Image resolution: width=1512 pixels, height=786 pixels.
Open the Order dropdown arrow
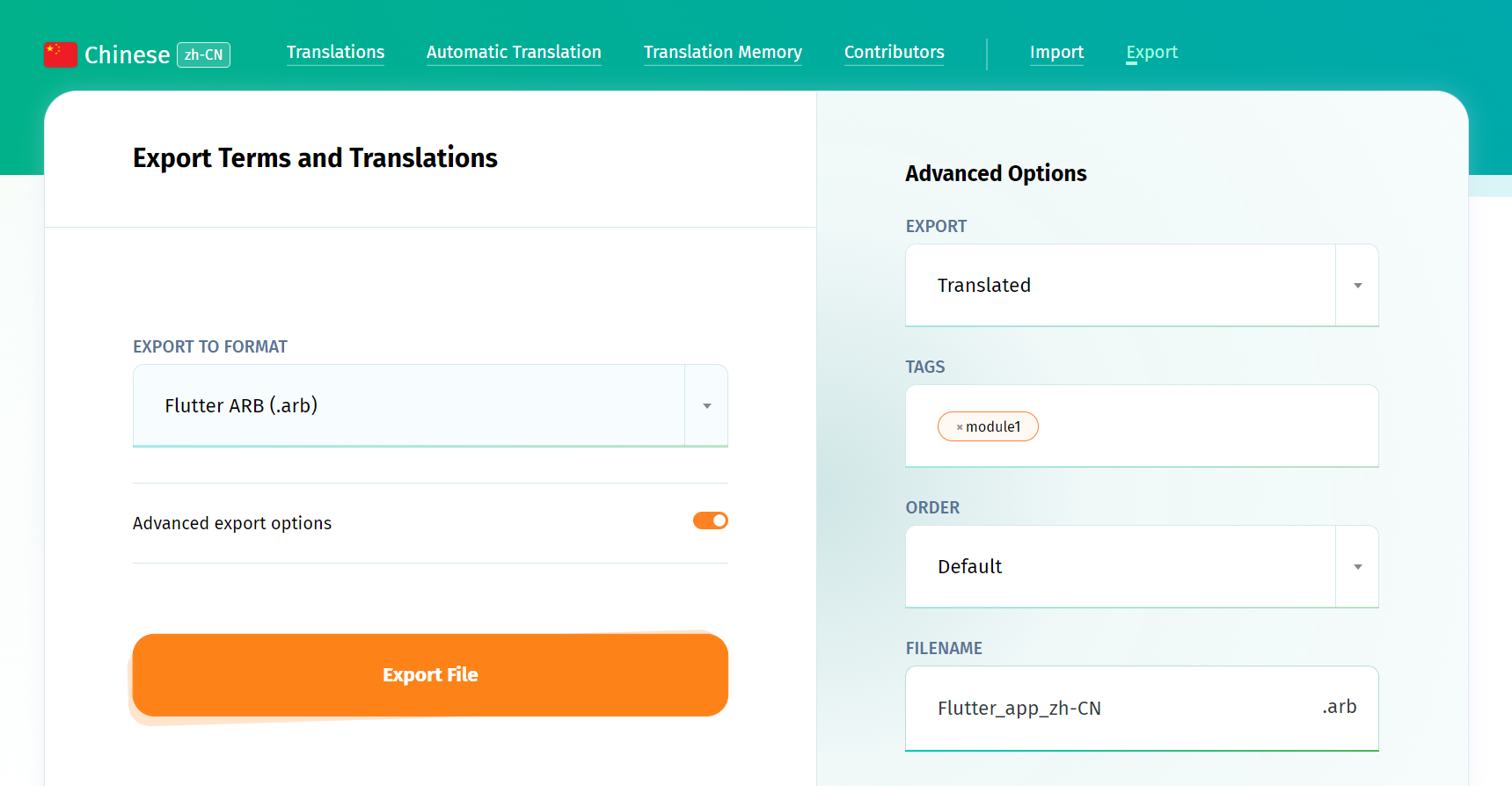pos(1357,567)
